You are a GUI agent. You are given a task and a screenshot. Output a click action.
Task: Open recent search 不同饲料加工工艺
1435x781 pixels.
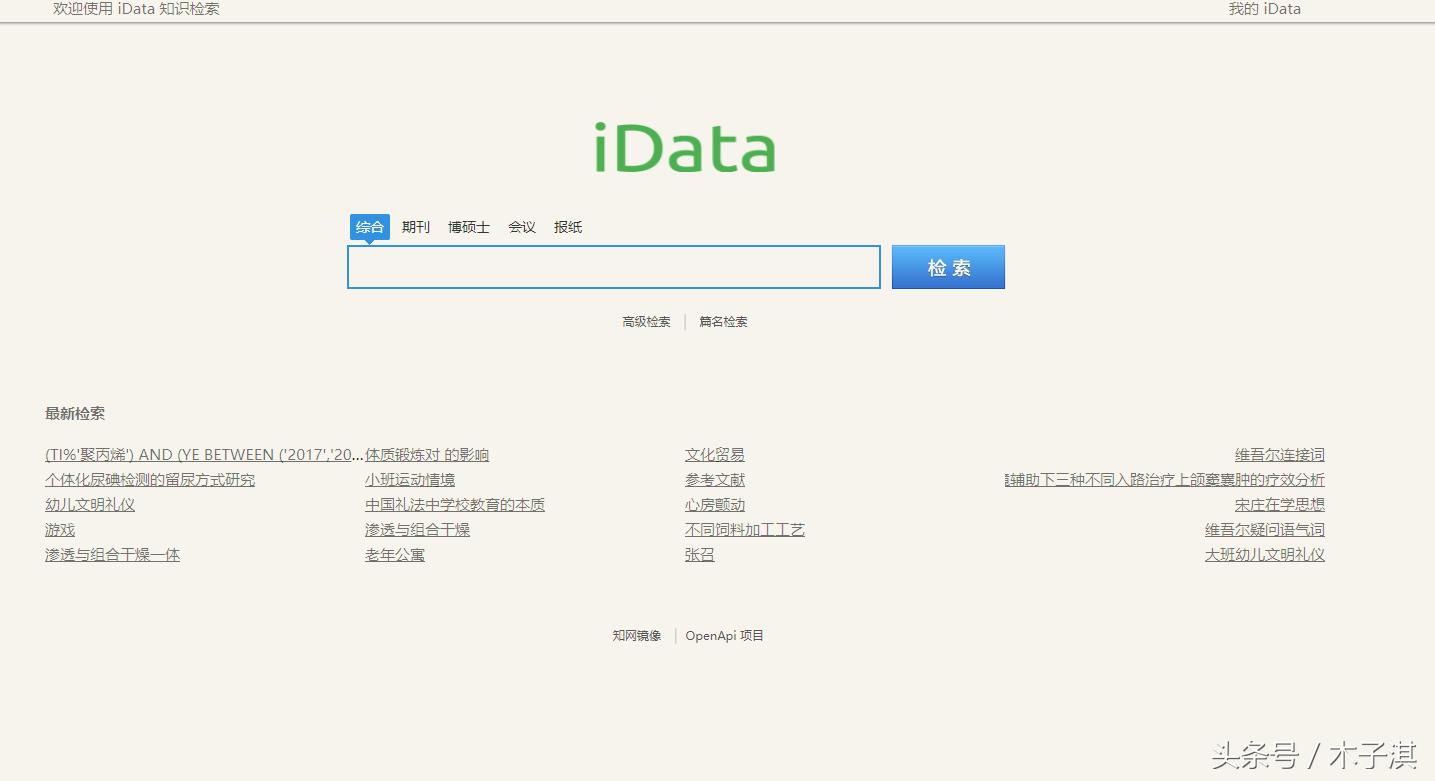coord(745,529)
